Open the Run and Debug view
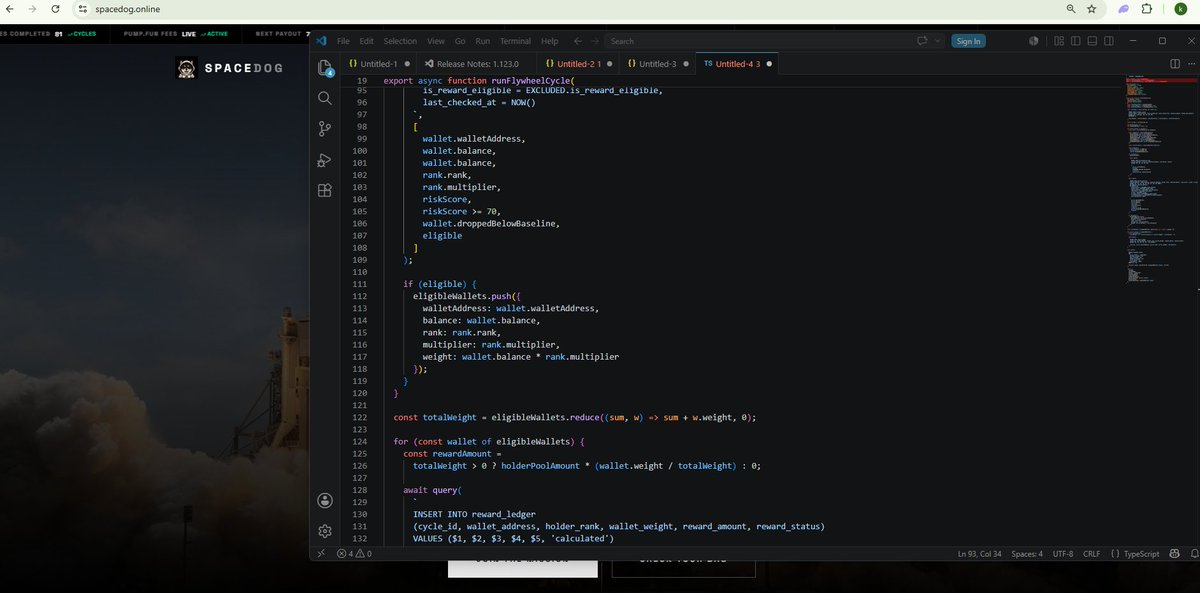 pyautogui.click(x=324, y=160)
